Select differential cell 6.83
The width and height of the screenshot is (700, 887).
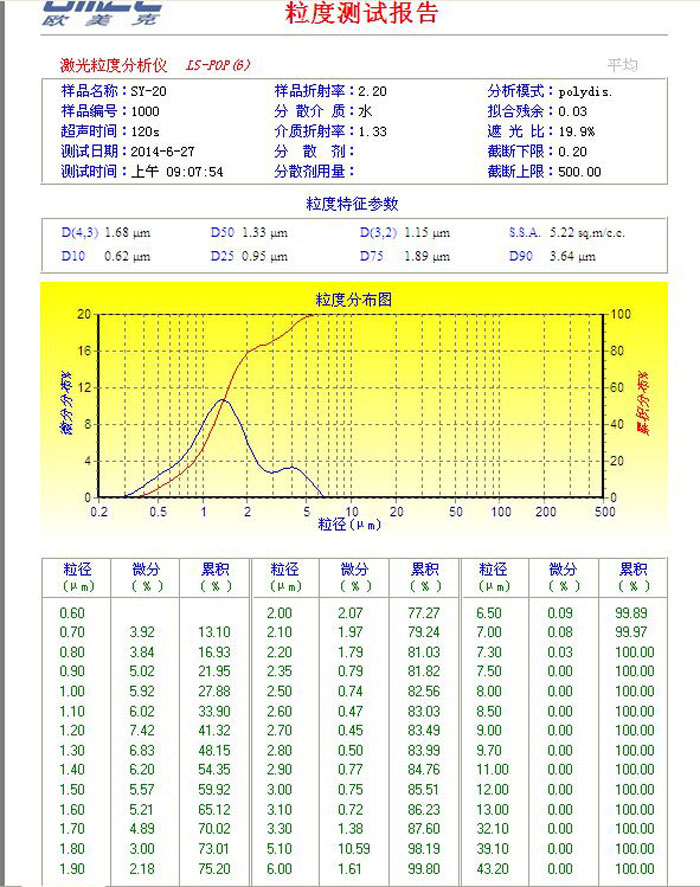click(x=142, y=750)
